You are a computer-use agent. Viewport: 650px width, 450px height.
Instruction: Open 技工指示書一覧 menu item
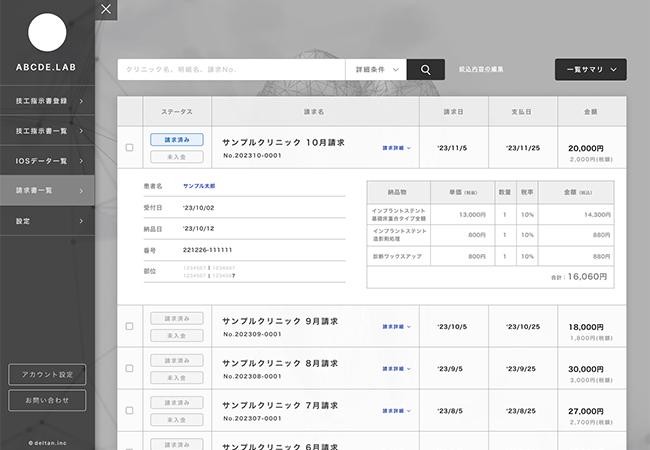point(47,131)
